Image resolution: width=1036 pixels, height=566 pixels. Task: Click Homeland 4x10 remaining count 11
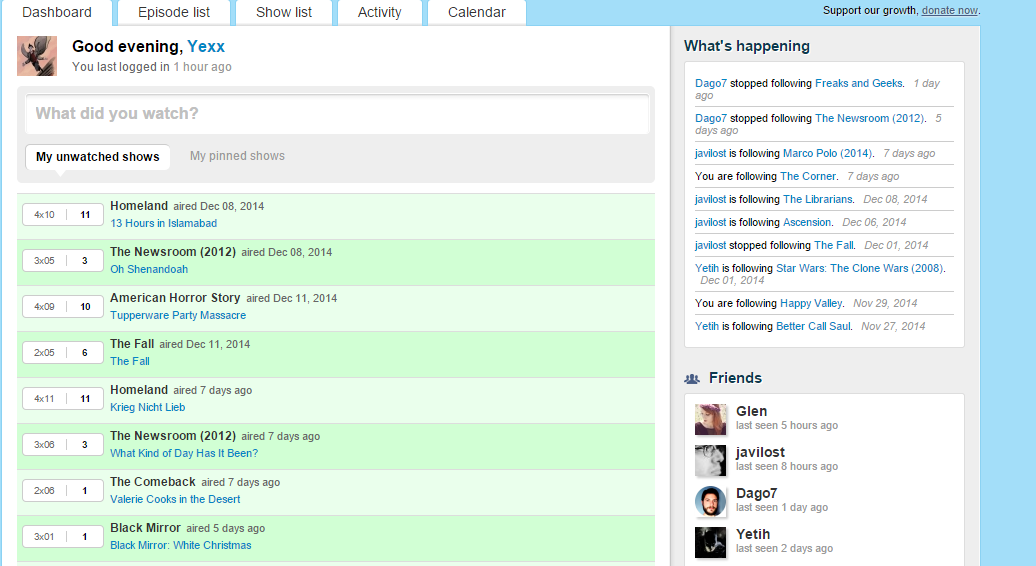click(85, 215)
